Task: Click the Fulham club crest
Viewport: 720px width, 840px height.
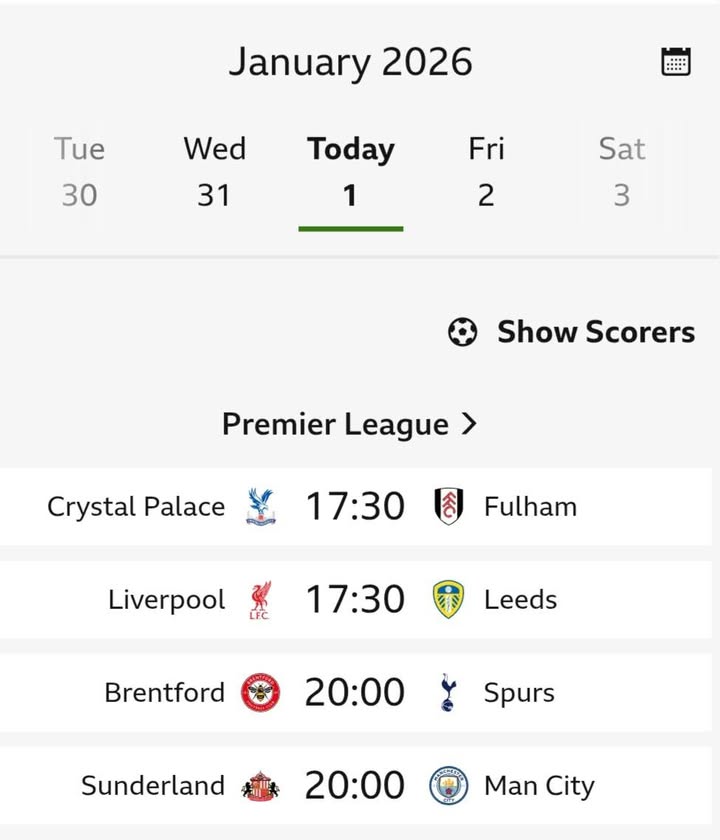Action: tap(449, 507)
